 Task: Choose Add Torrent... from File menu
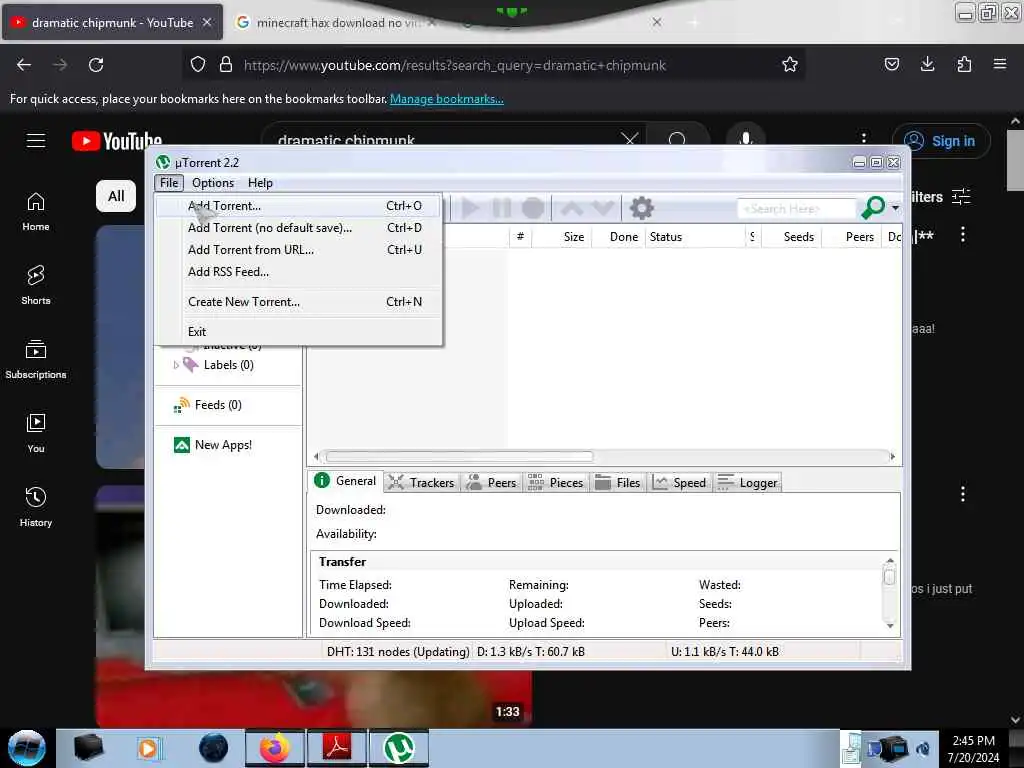pos(298,206)
